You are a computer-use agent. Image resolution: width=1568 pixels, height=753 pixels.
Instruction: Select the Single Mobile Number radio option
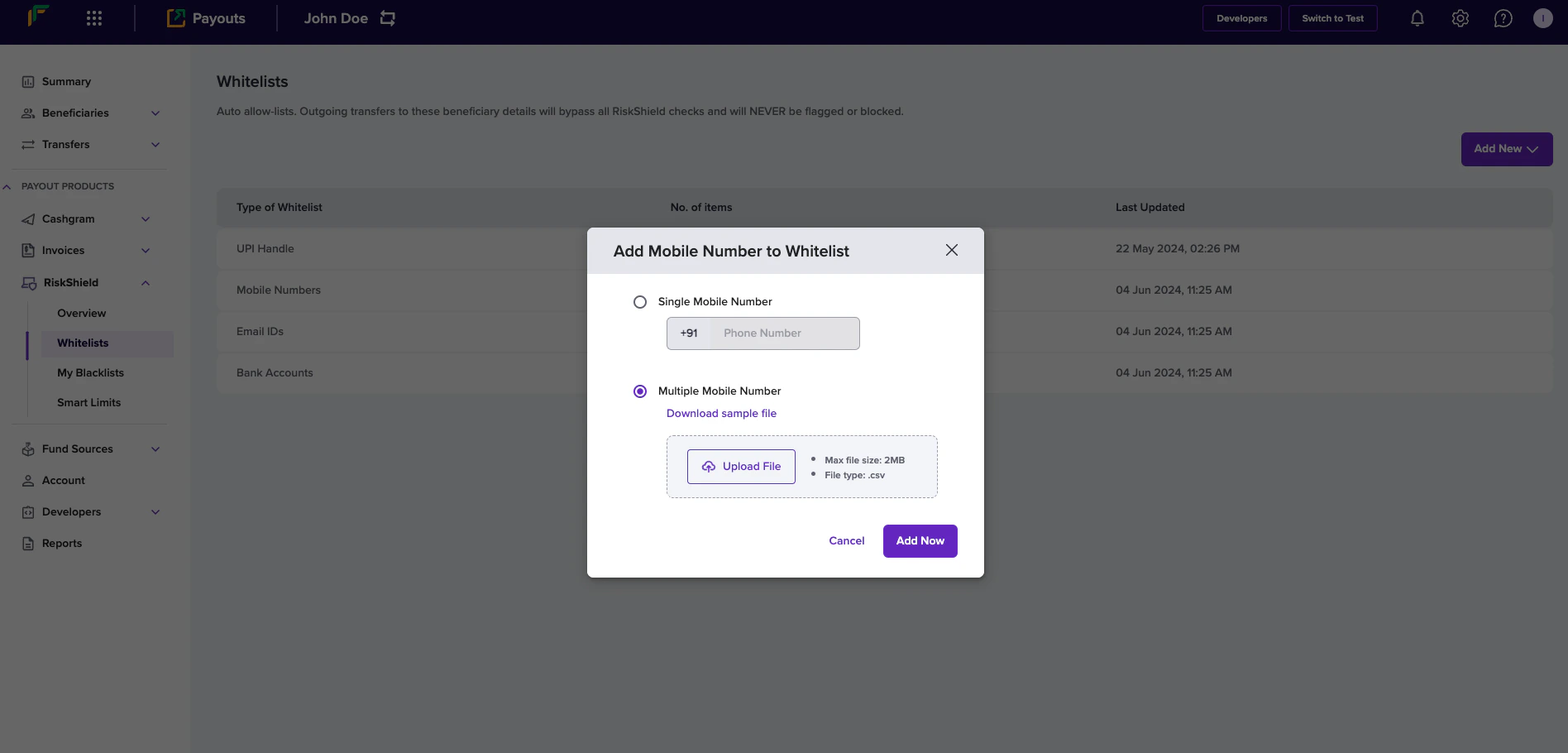[640, 302]
